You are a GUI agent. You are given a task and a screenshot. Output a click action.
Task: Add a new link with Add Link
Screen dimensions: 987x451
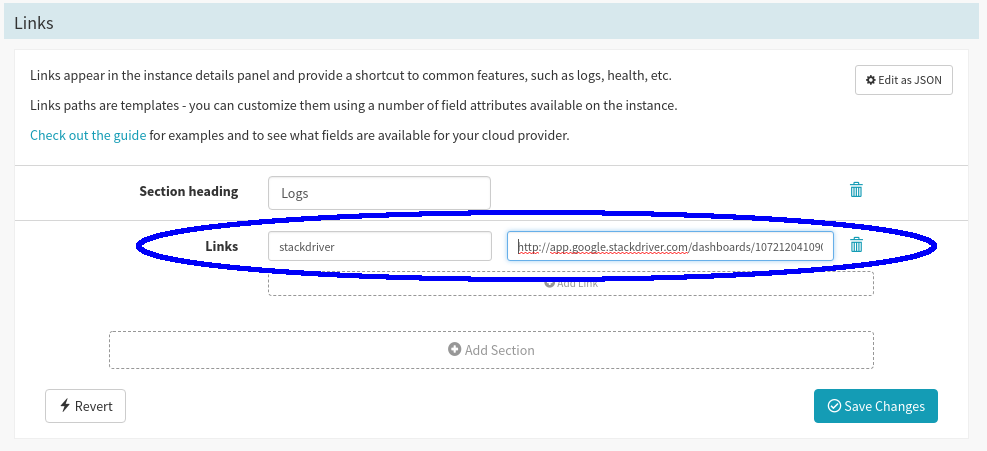570,283
